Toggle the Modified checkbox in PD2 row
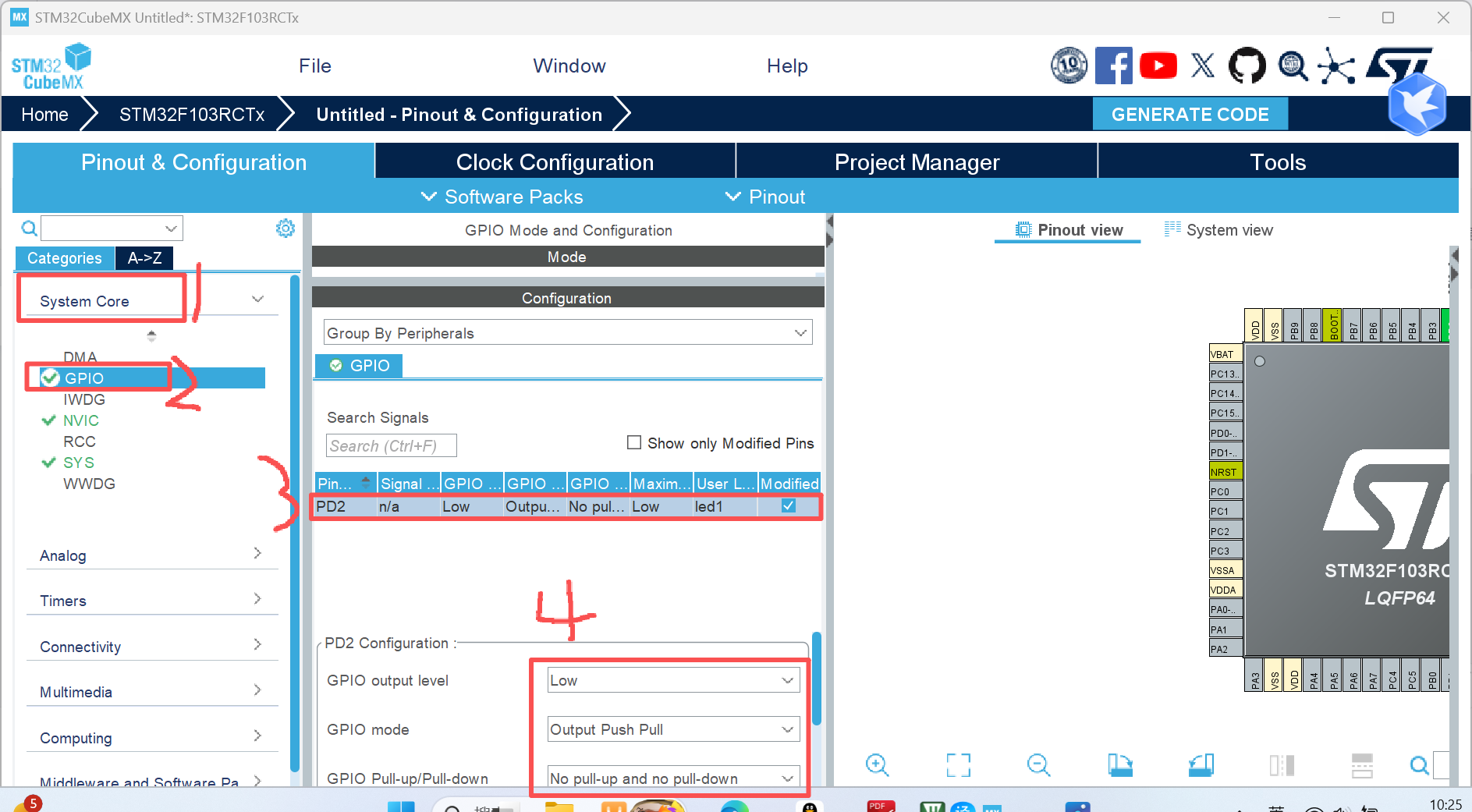Image resolution: width=1472 pixels, height=812 pixels. click(789, 505)
